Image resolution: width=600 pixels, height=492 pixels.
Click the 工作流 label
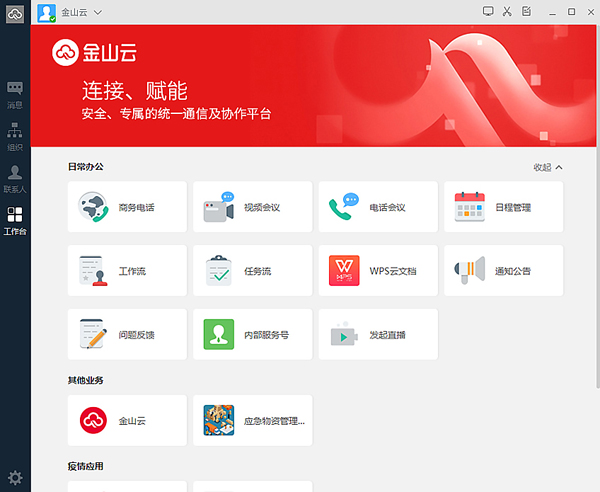click(x=132, y=271)
